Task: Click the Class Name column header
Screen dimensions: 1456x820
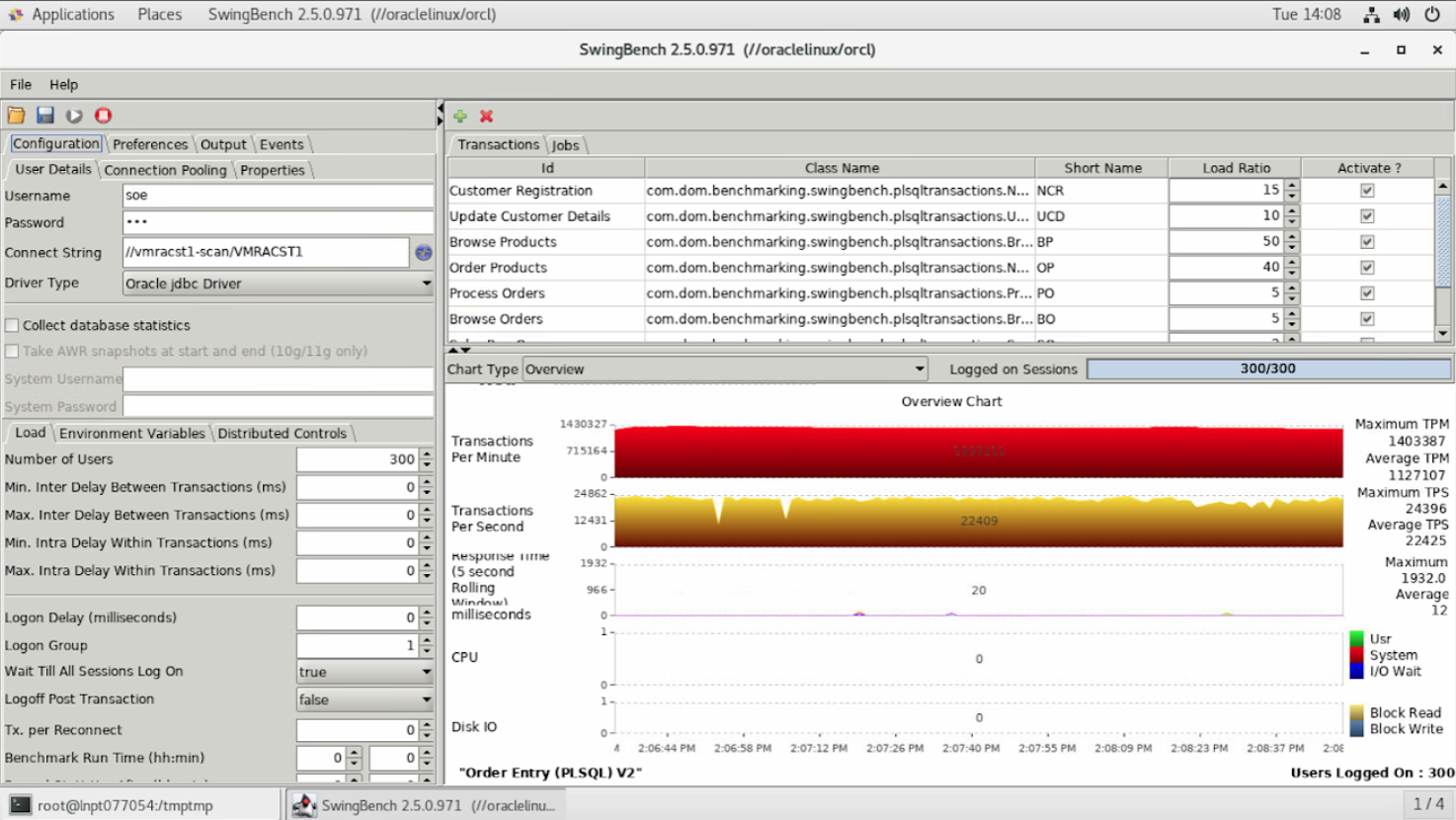Action: pos(841,168)
